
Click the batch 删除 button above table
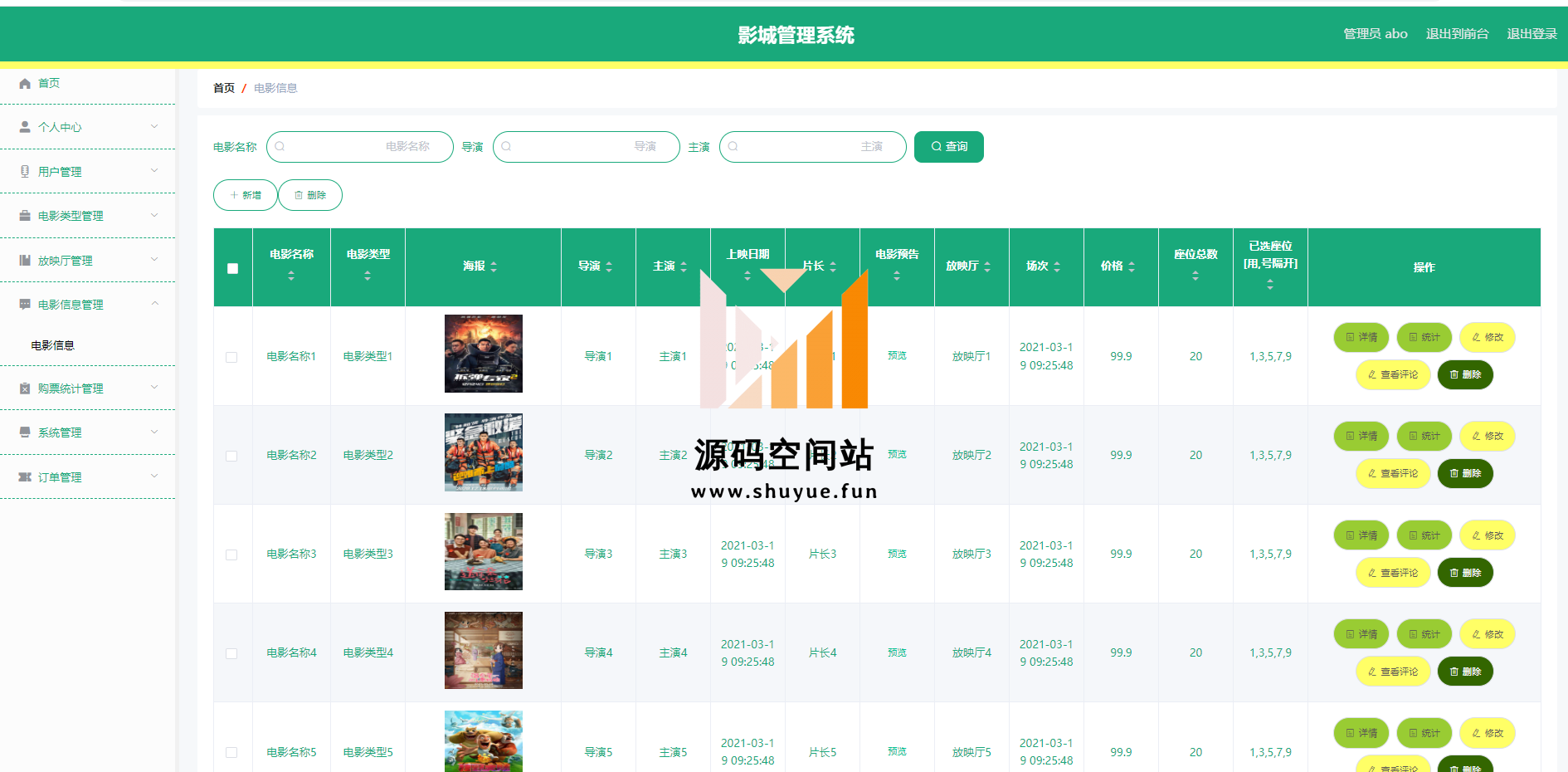click(x=310, y=195)
